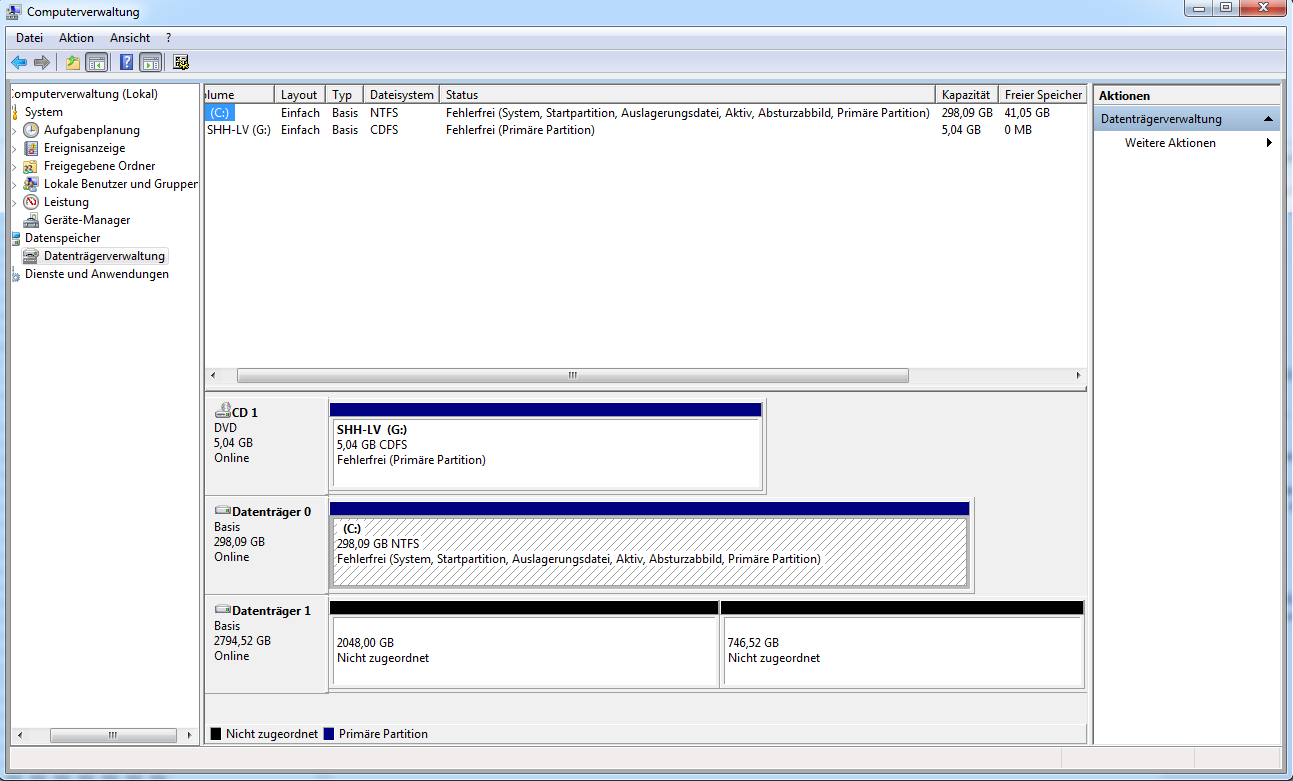1293x781 pixels.
Task: Sort by the Dateisystem column header
Action: point(401,95)
